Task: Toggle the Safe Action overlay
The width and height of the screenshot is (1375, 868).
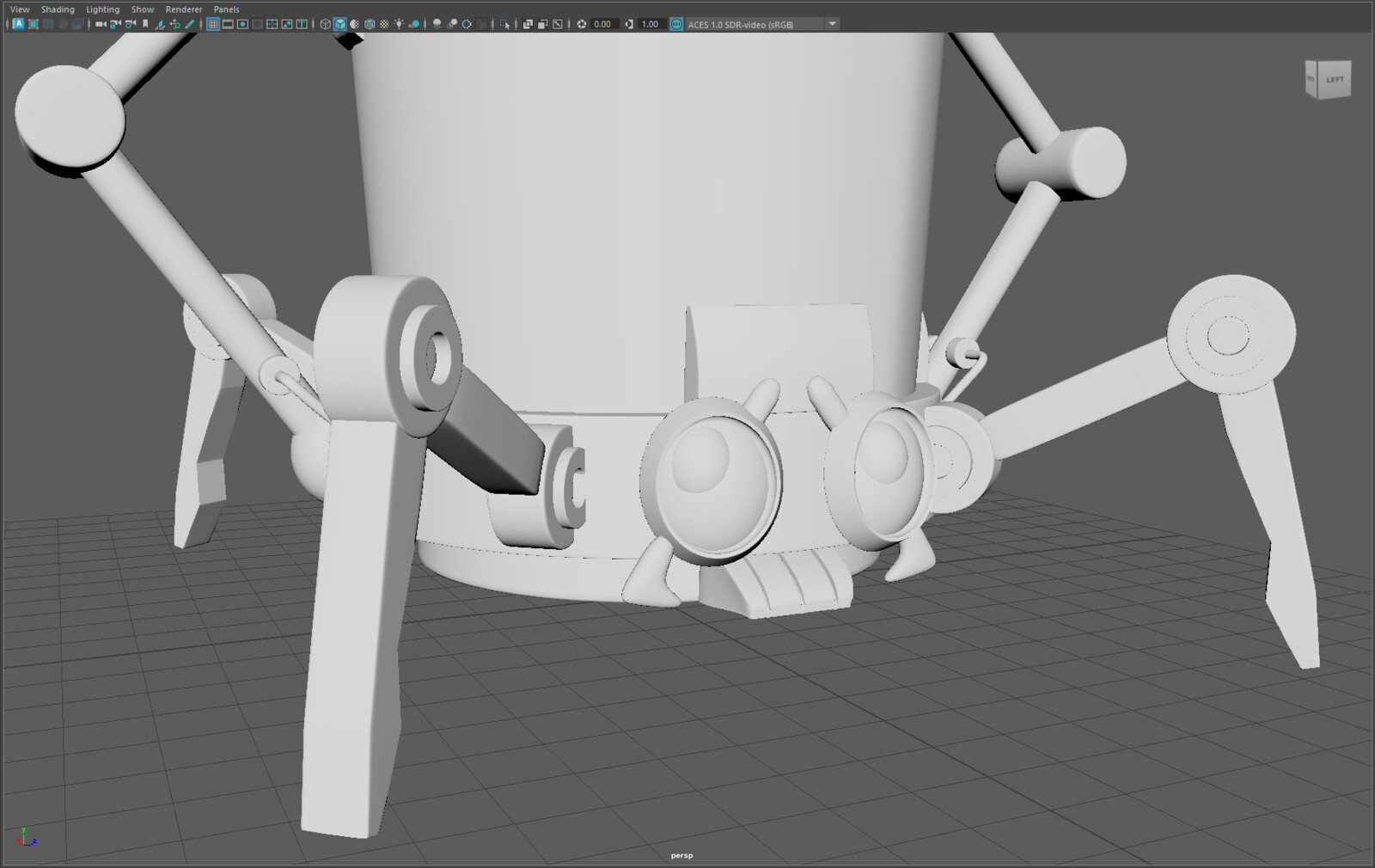Action: tap(287, 24)
